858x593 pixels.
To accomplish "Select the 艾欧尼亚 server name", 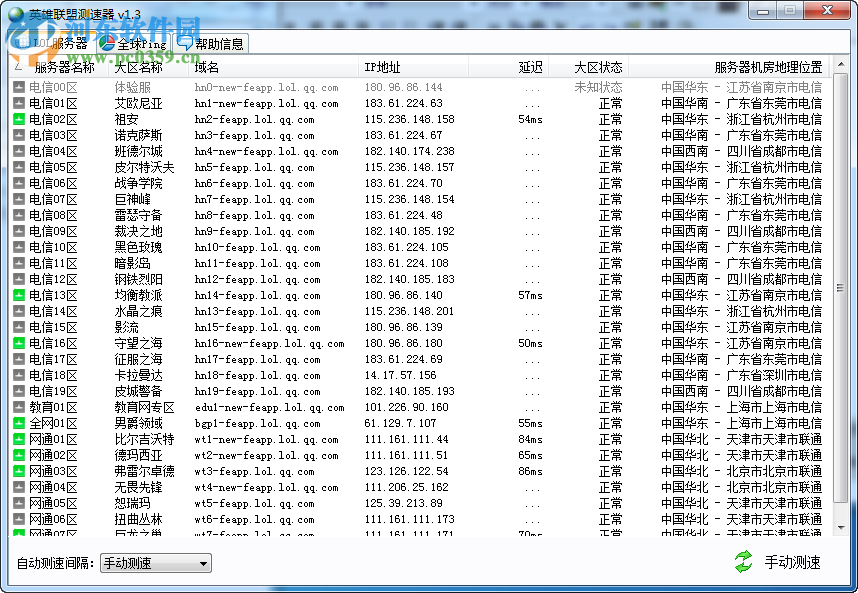I will 138,103.
